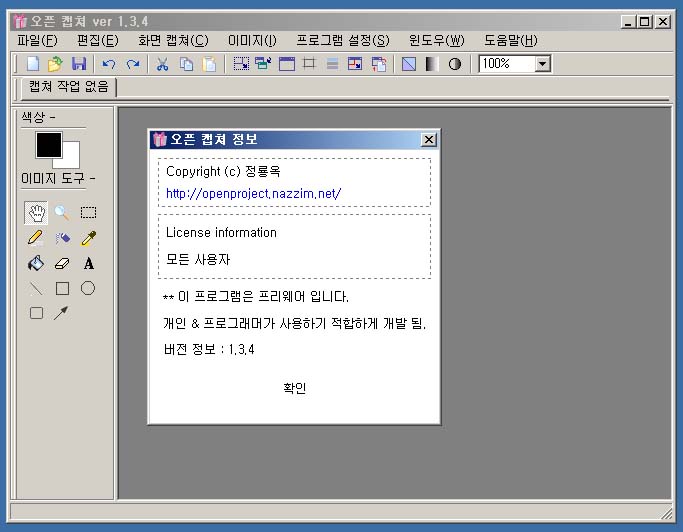The height and width of the screenshot is (532, 683).
Task: Open a file with the folder icon
Action: (55, 64)
